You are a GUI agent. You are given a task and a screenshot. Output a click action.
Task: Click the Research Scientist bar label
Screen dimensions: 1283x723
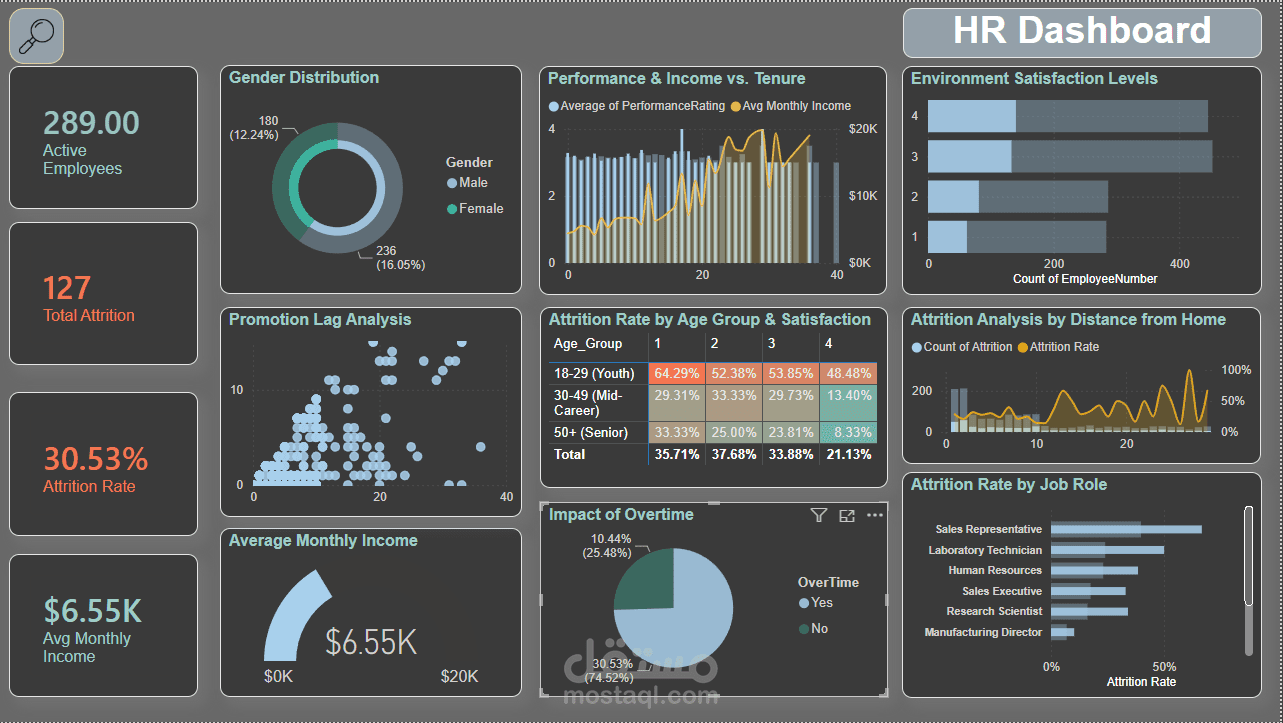click(994, 611)
